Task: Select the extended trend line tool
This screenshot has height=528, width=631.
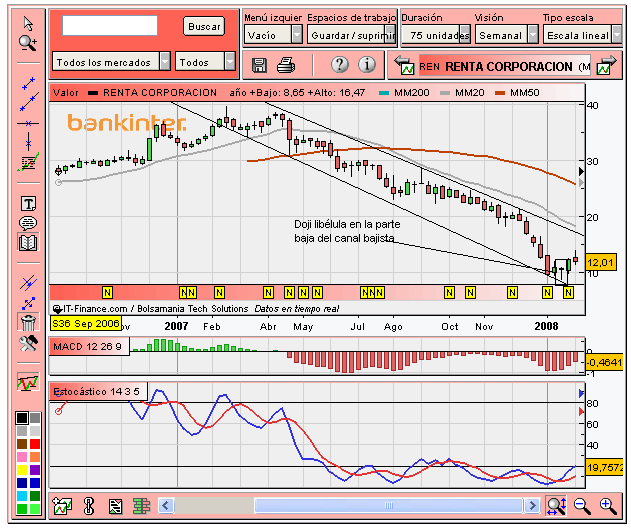Action: coord(29,102)
